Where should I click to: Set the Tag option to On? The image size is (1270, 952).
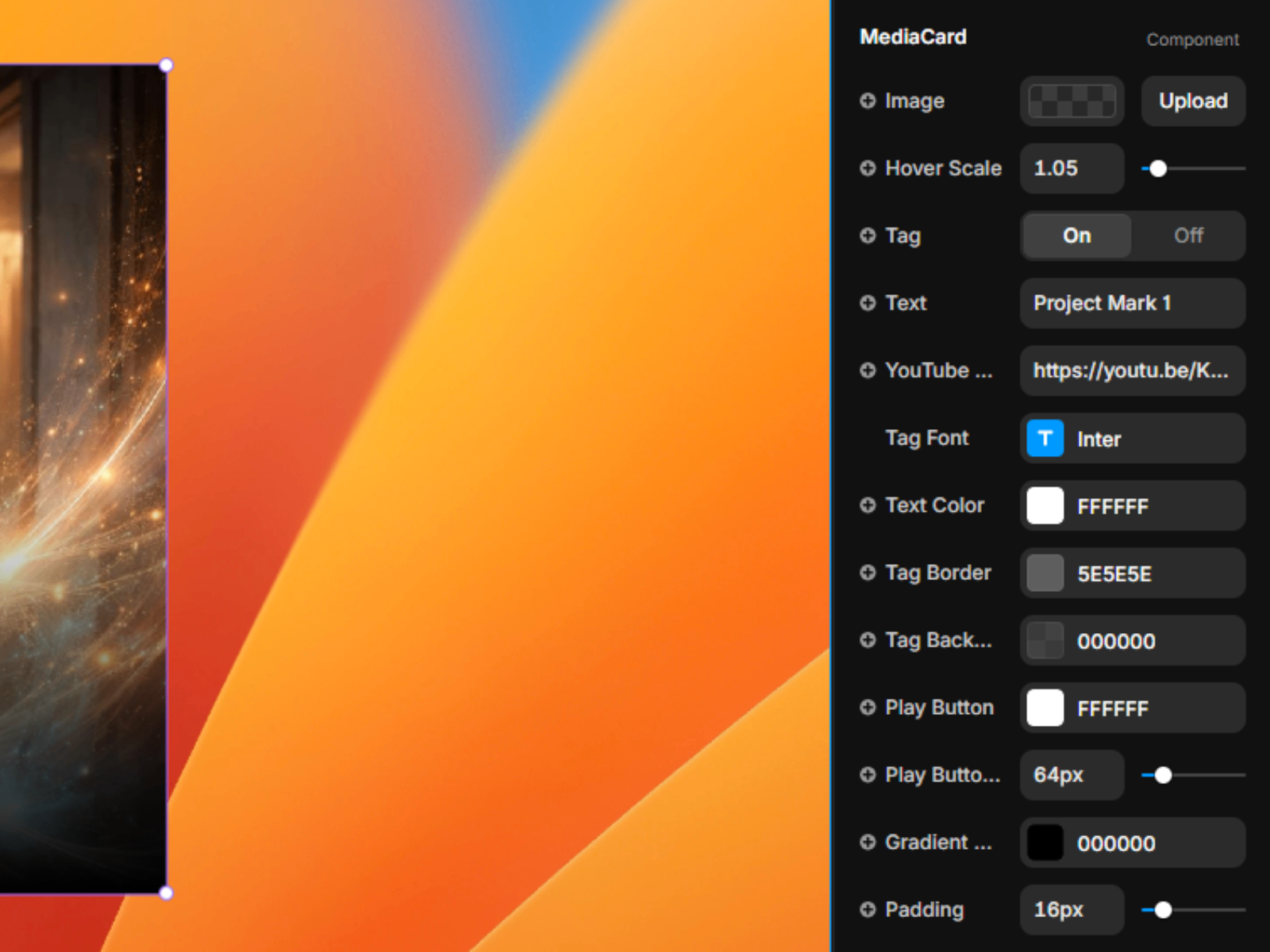click(x=1076, y=236)
